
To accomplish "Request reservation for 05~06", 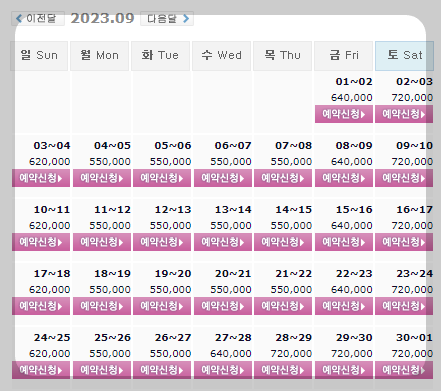I will pos(162,178).
